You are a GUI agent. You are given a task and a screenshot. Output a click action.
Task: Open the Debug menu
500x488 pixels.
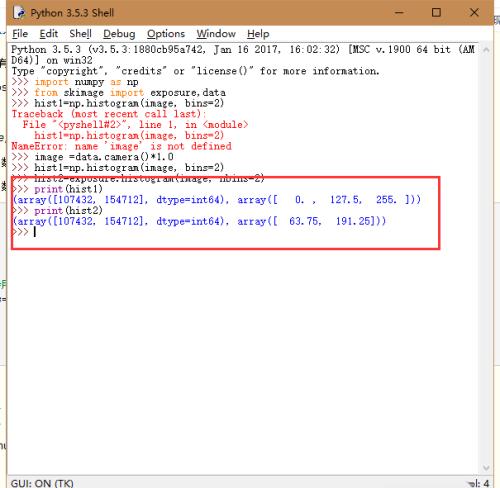[119, 34]
